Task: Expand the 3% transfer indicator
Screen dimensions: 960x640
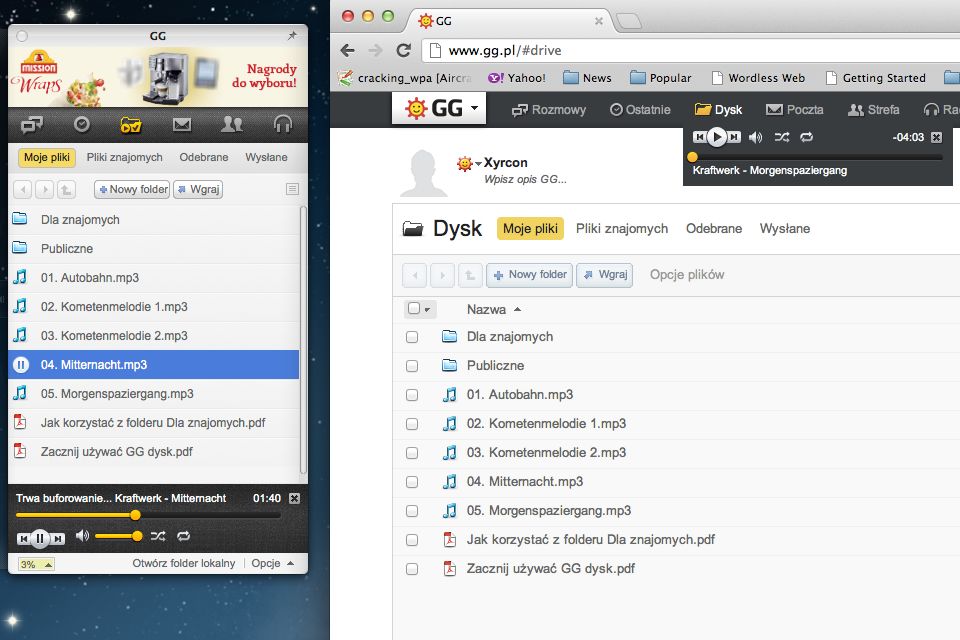Action: 36,564
